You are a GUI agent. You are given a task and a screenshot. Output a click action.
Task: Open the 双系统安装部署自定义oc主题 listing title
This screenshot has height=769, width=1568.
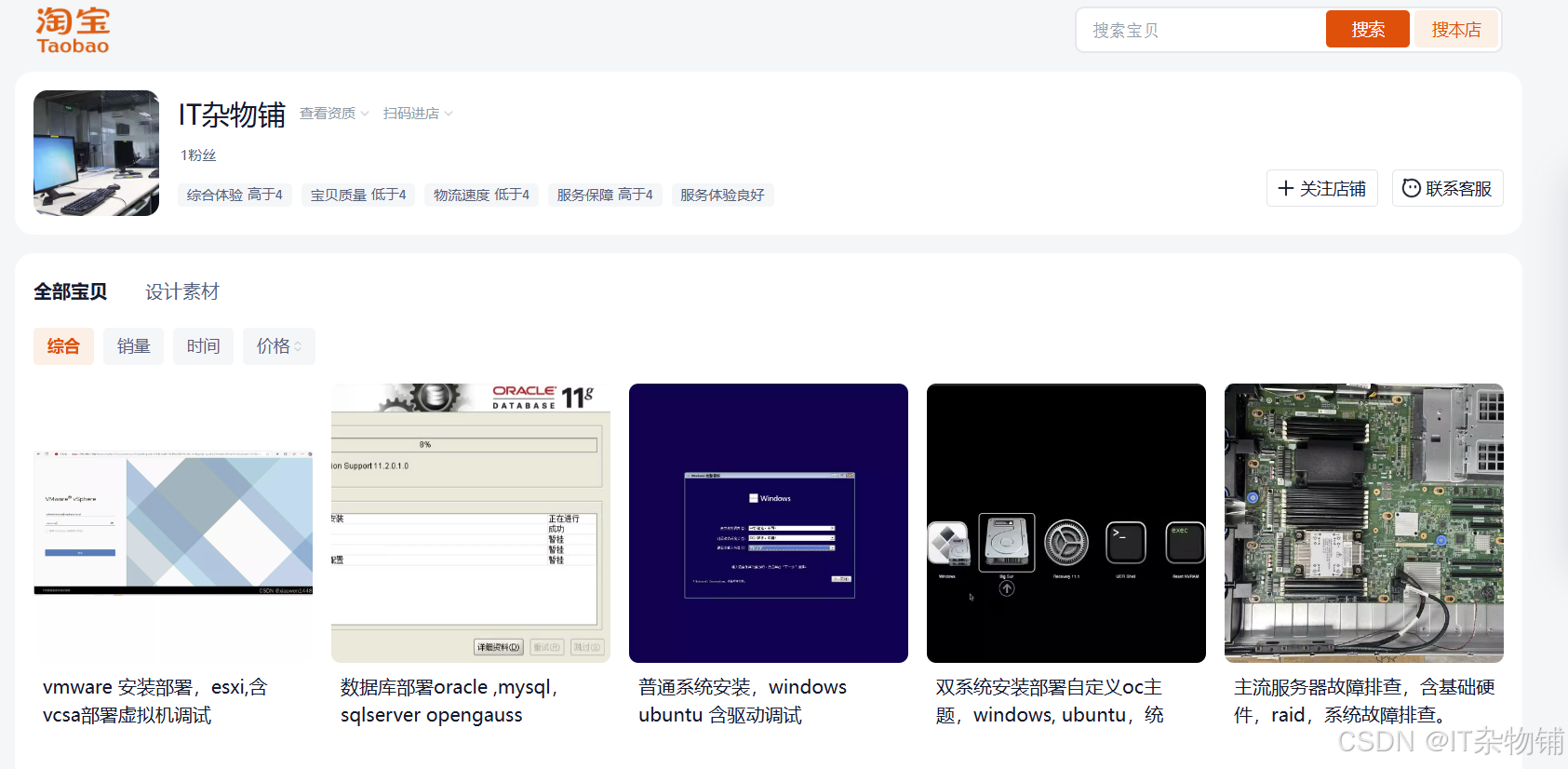pyautogui.click(x=1050, y=701)
